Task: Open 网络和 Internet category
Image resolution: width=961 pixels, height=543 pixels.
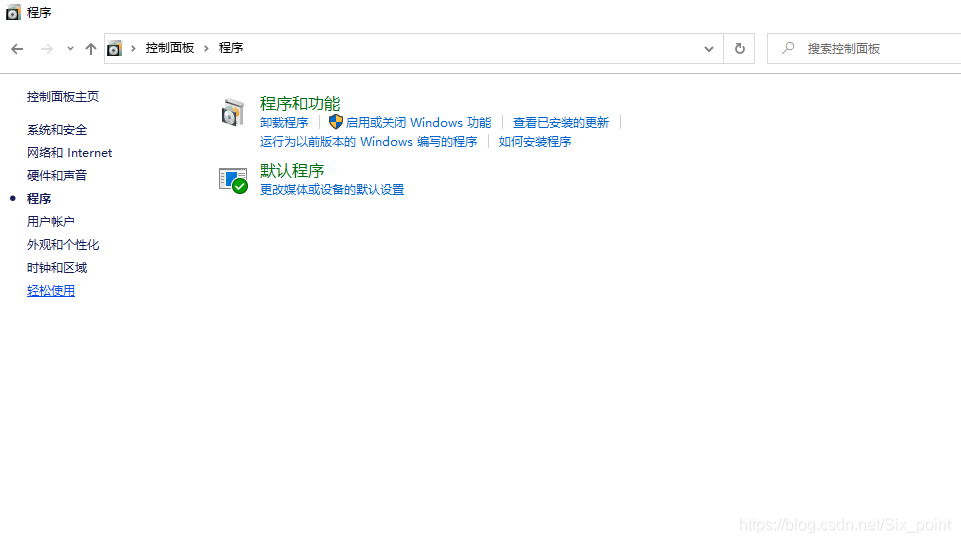Action: (69, 153)
